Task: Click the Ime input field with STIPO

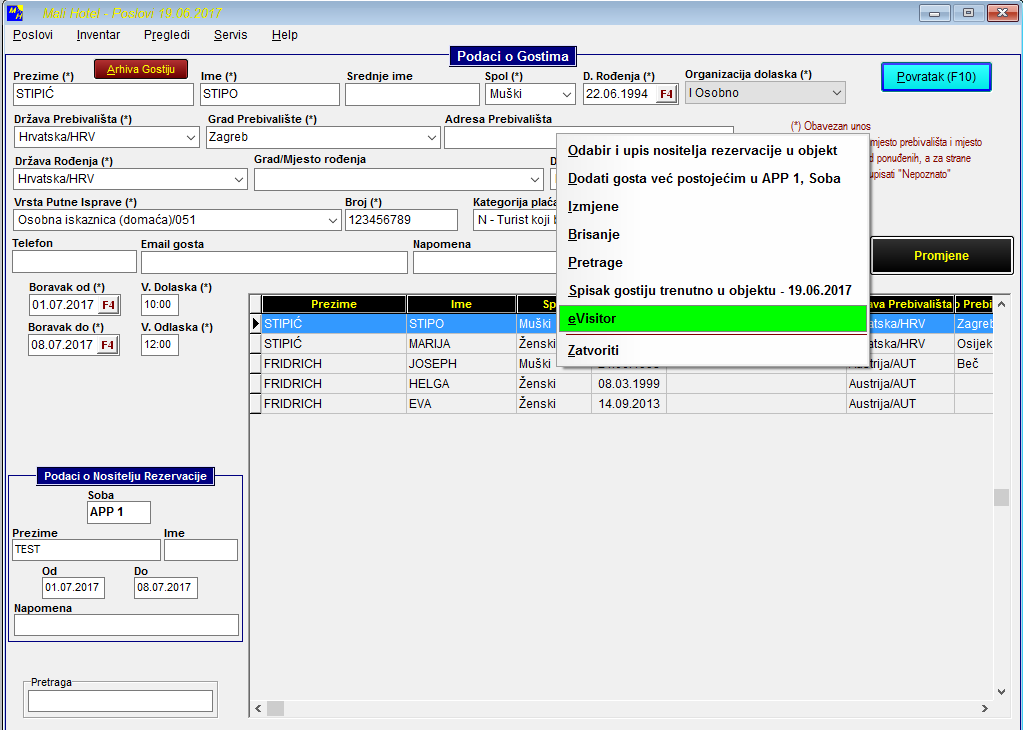Action: coord(269,94)
